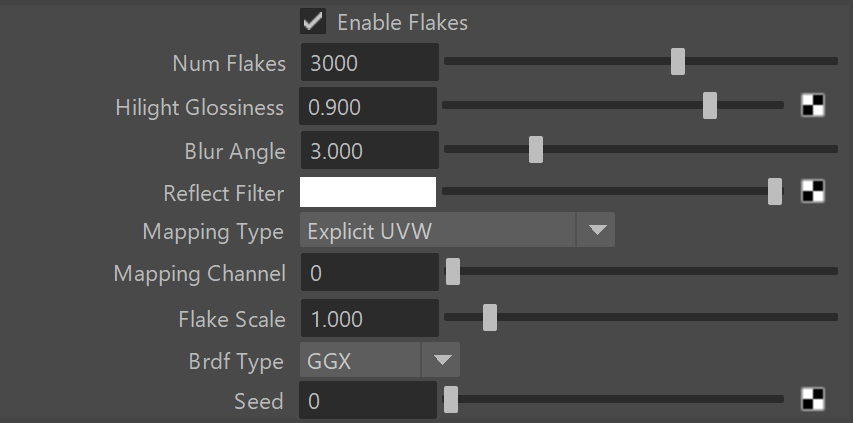Image resolution: width=853 pixels, height=423 pixels.
Task: Click the Blur Angle slider handle
Action: tap(536, 149)
